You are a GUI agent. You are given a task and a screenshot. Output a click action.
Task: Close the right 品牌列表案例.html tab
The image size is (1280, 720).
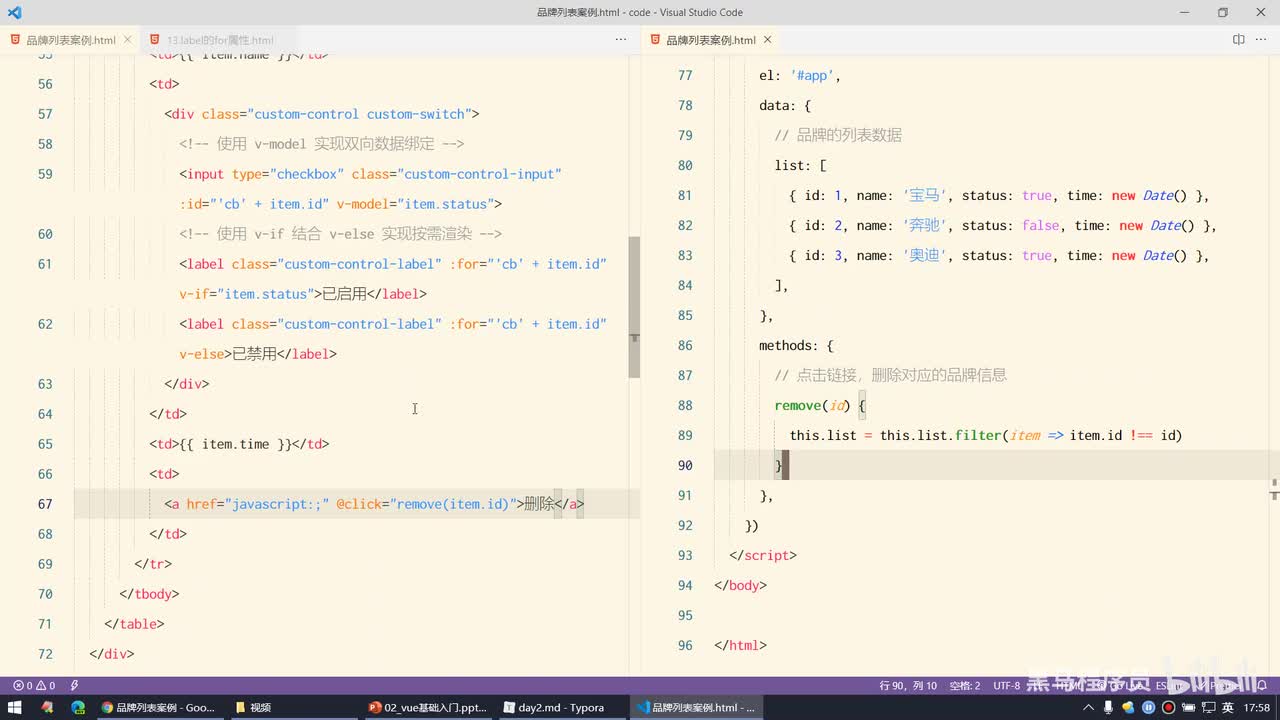(768, 40)
